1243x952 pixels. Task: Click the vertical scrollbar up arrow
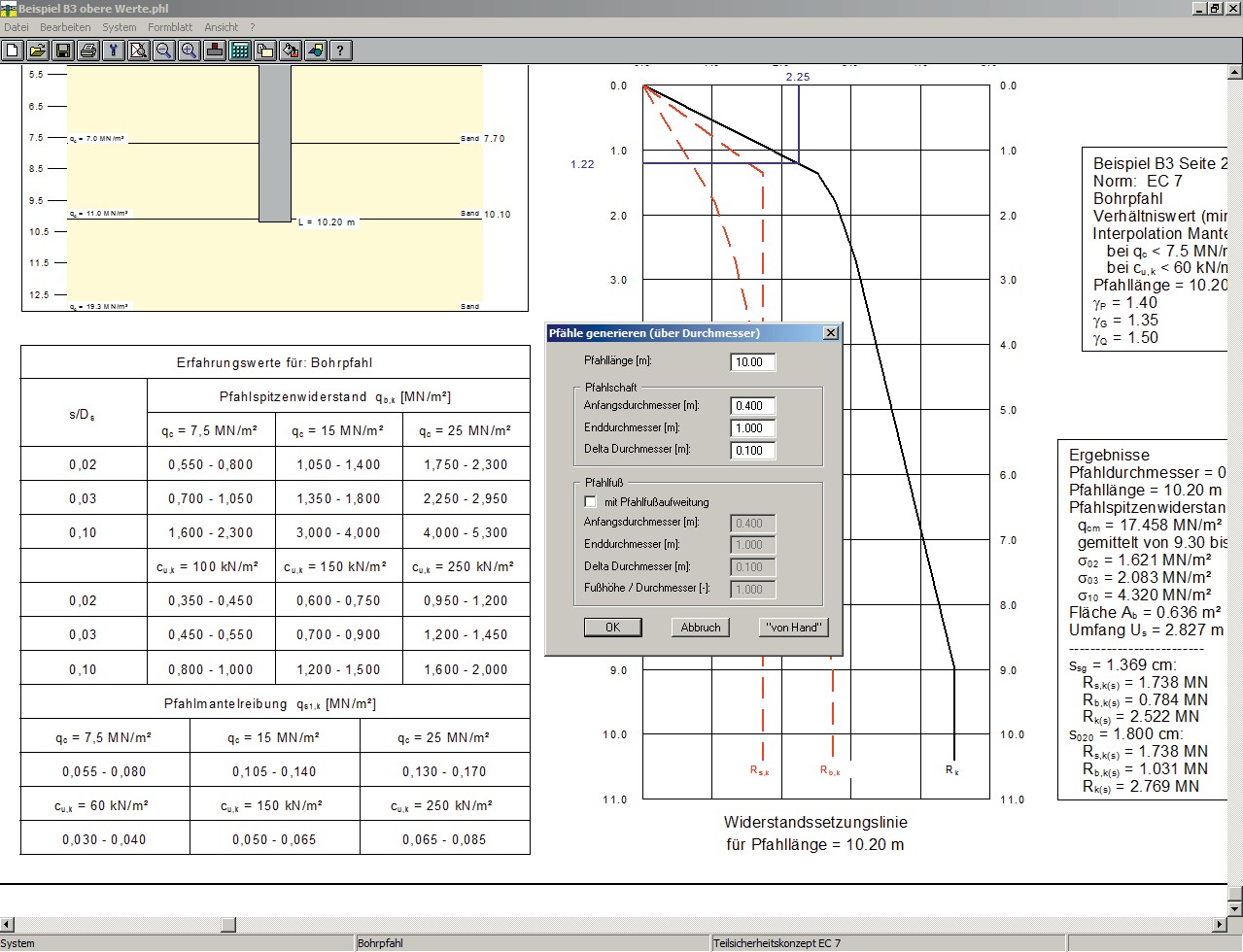(1235, 73)
